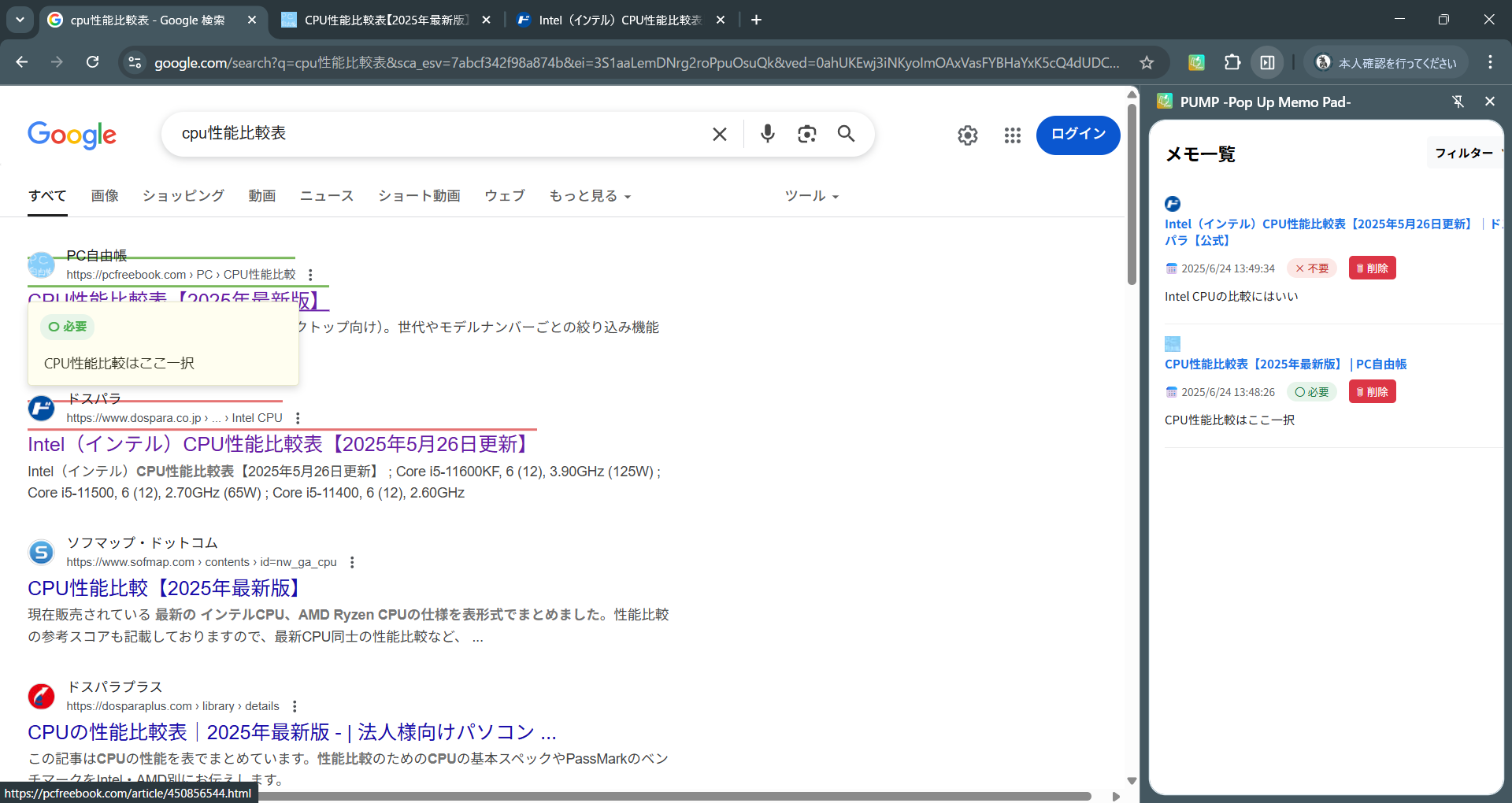
Task: Open CPUの性能比較表|2025年最新版 result link
Action: point(292,732)
